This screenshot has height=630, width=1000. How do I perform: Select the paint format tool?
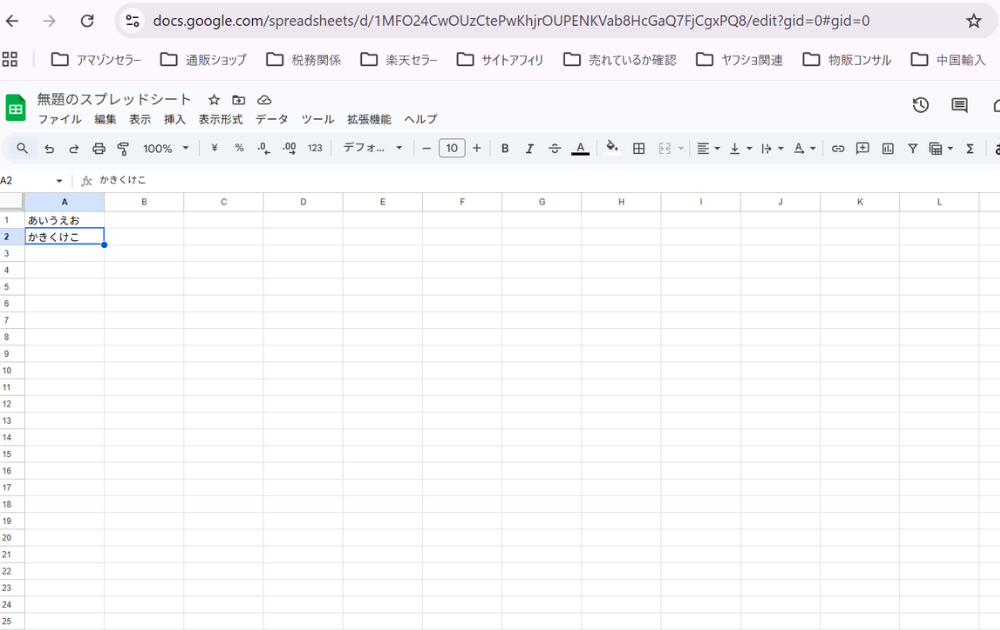[x=123, y=148]
